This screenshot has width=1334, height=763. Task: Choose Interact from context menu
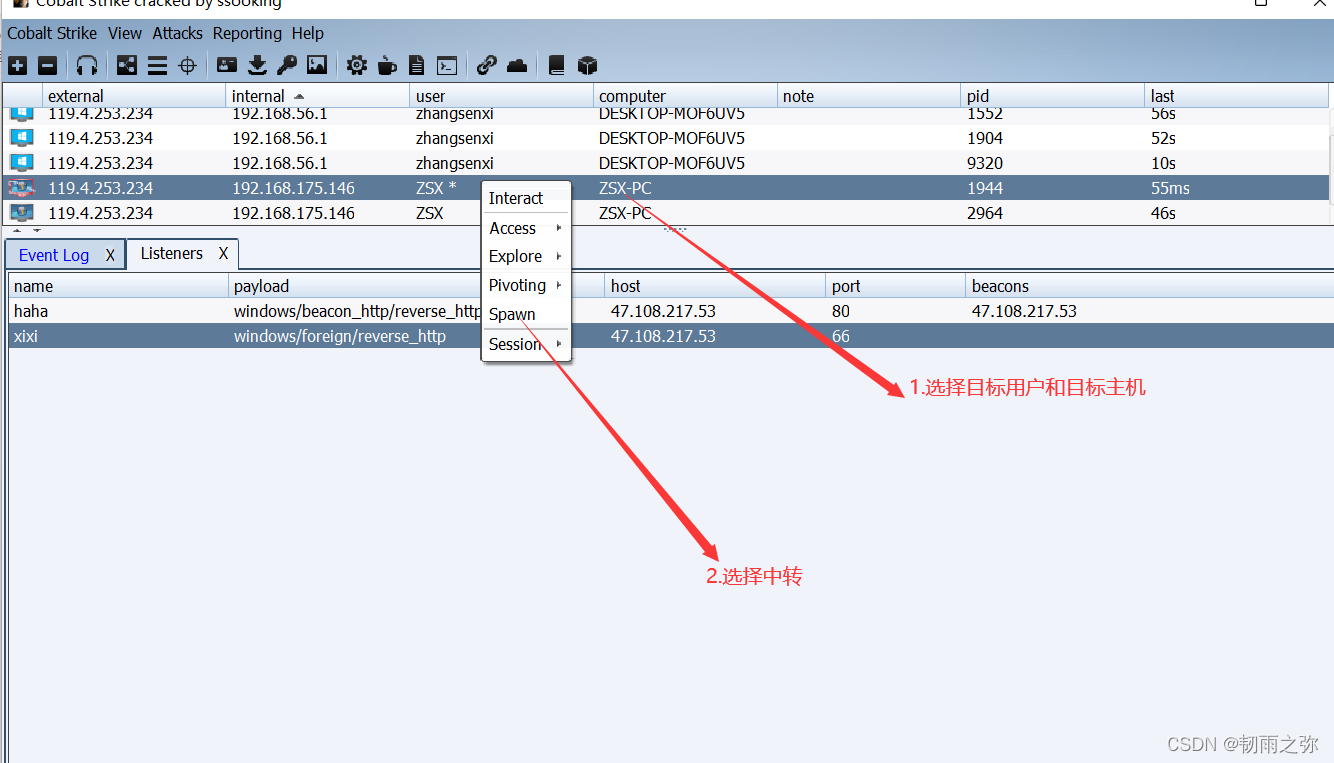pyautogui.click(x=526, y=198)
